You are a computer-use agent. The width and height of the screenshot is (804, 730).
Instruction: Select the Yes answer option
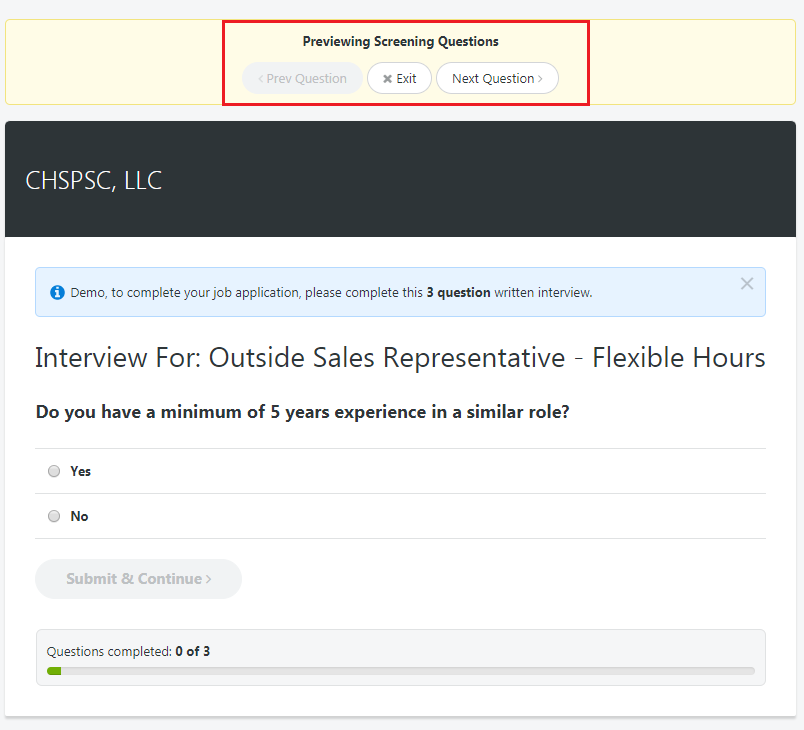click(x=54, y=471)
